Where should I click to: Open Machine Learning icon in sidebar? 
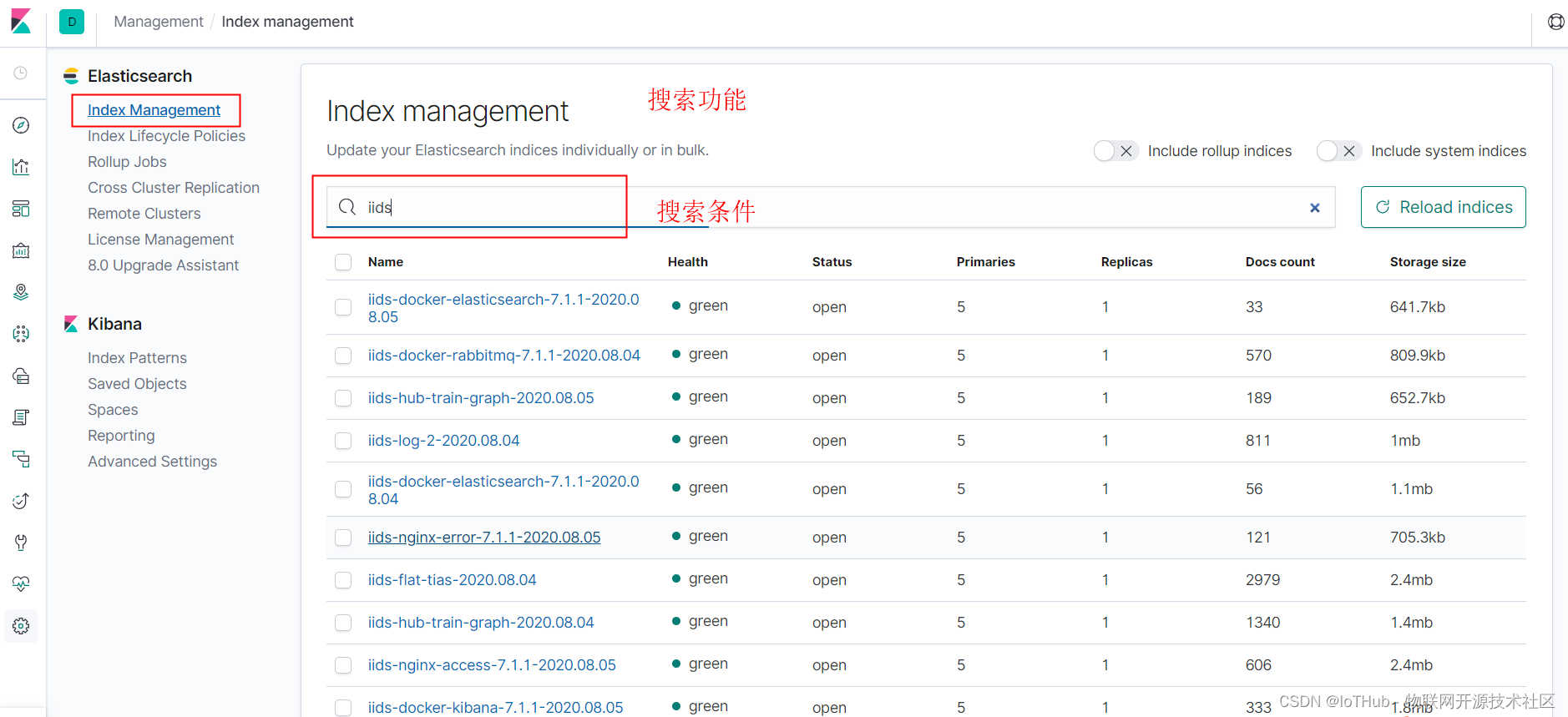point(21,334)
